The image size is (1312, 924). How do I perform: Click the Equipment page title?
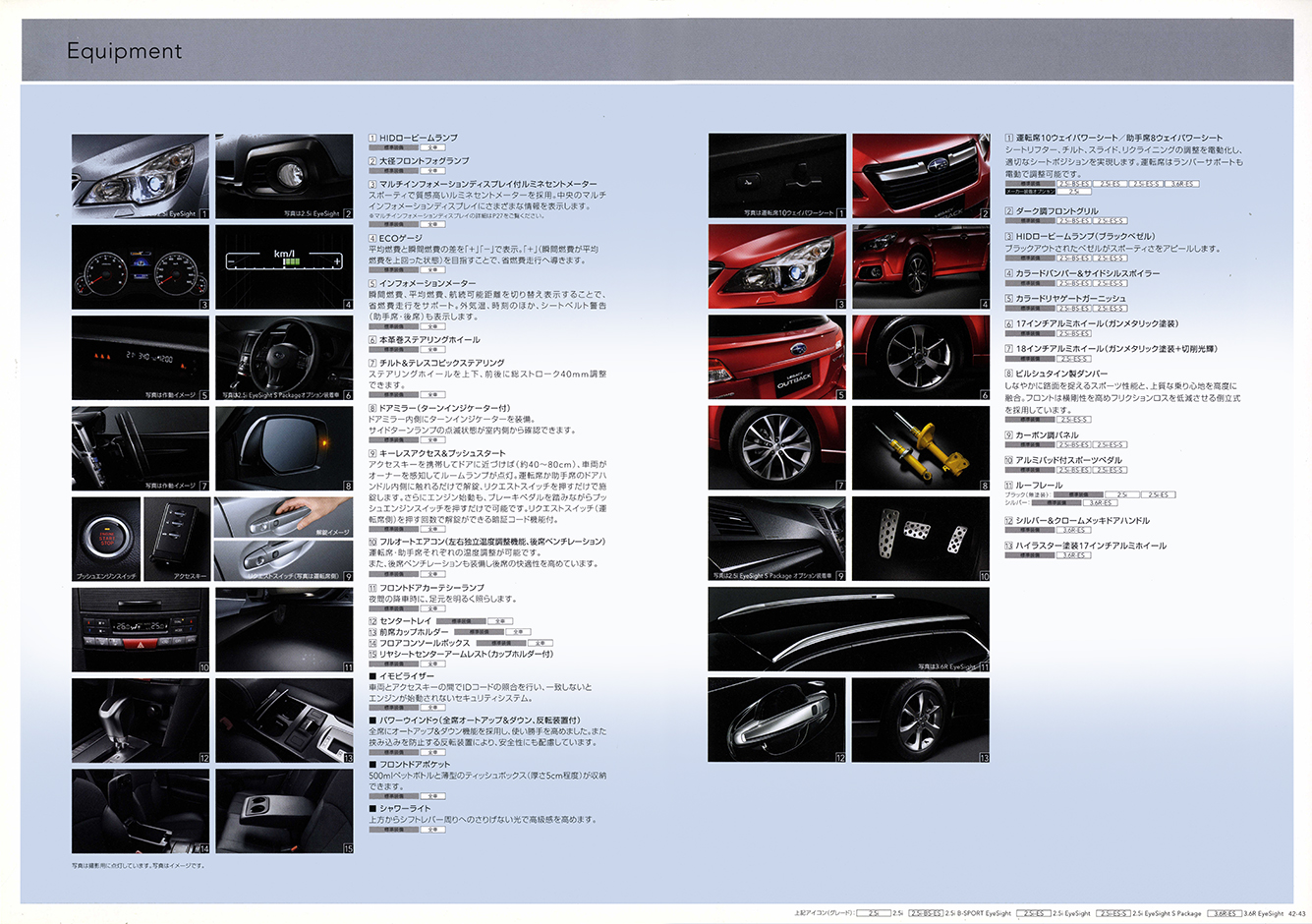pos(125,51)
